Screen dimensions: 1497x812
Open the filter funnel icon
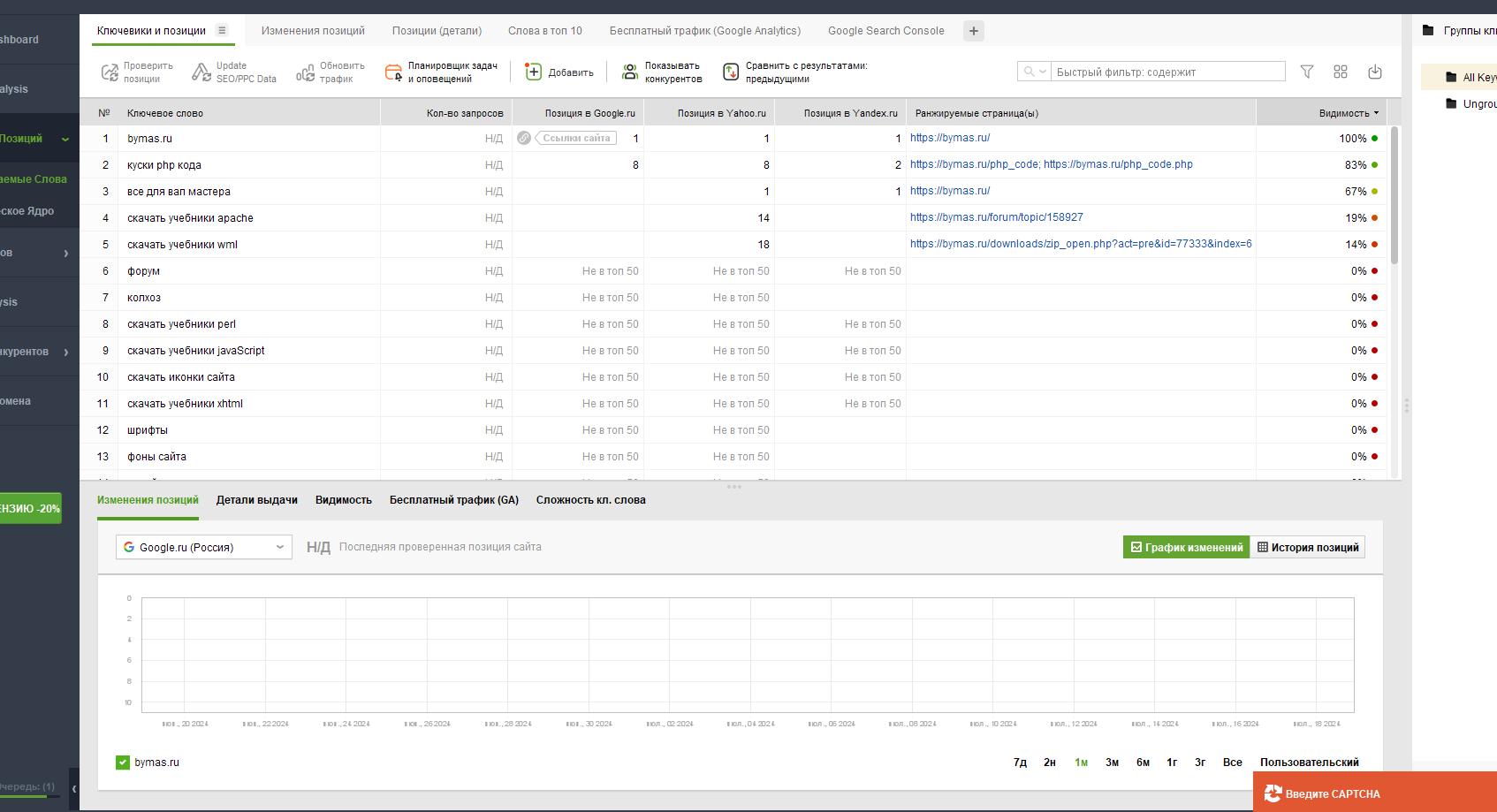coord(1307,72)
